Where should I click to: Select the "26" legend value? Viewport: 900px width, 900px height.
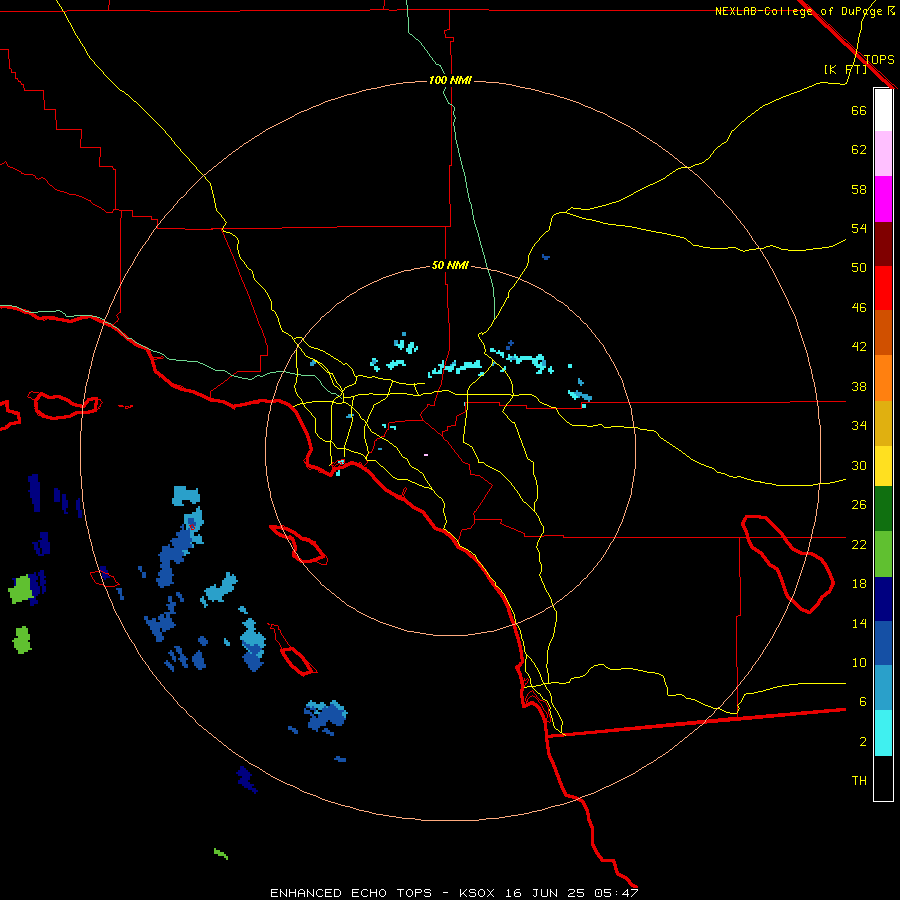pyautogui.click(x=859, y=505)
